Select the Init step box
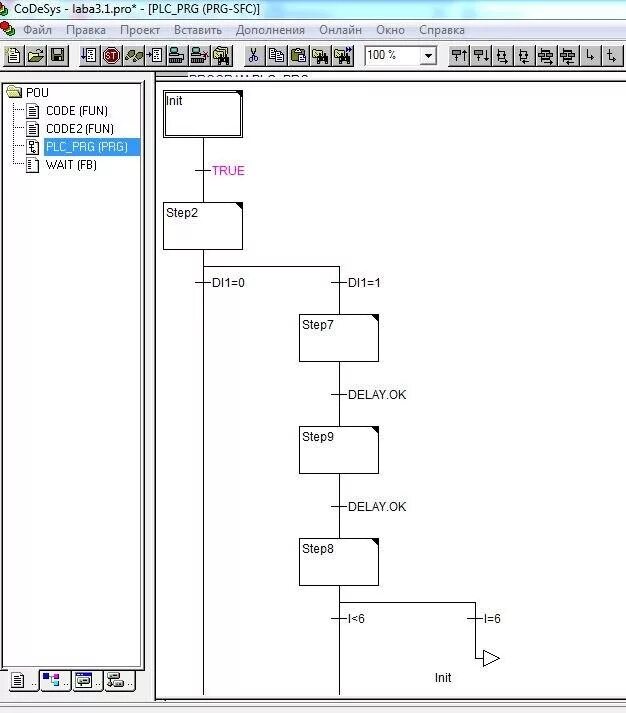Image resolution: width=626 pixels, height=713 pixels. [x=203, y=114]
